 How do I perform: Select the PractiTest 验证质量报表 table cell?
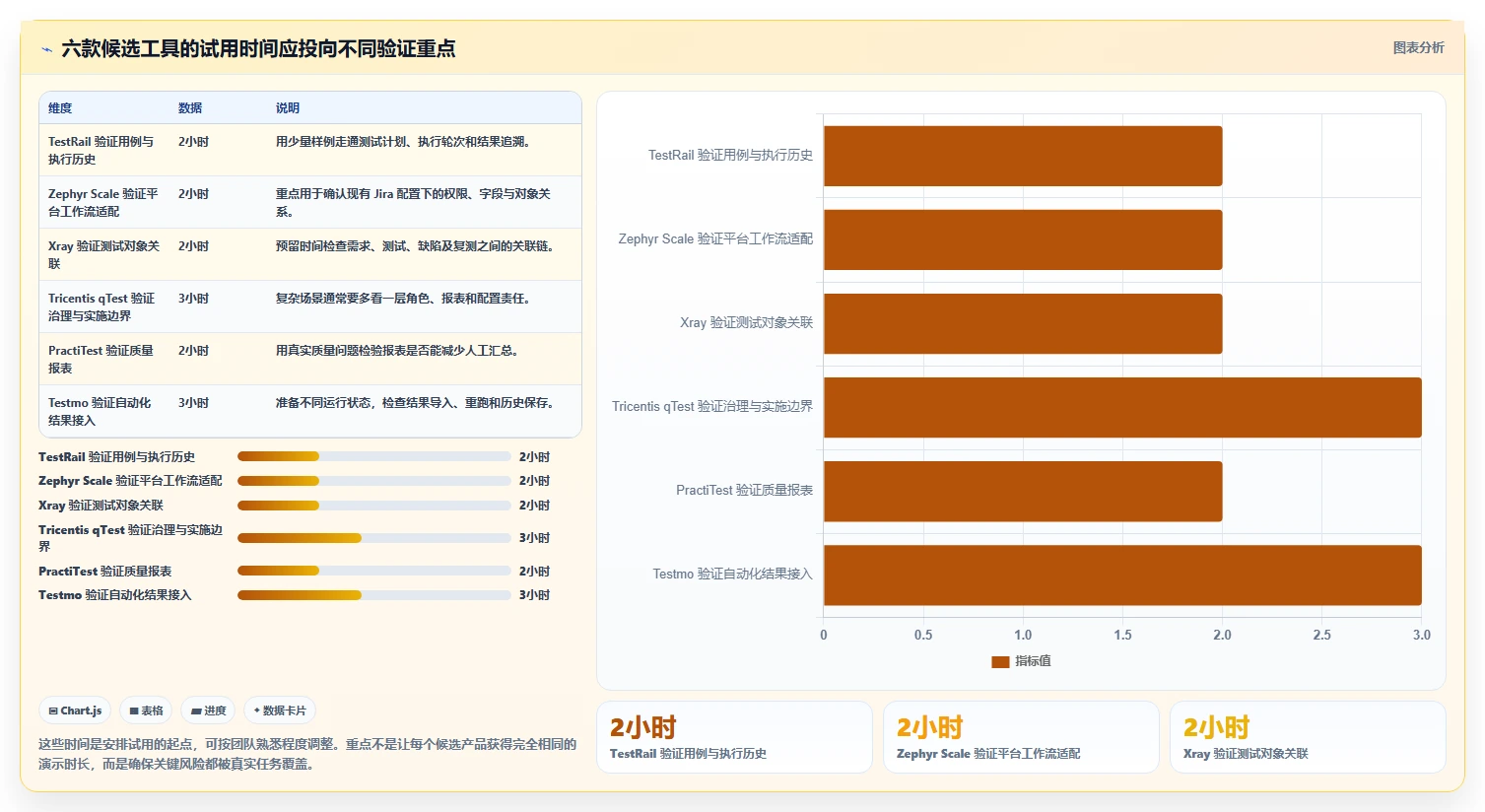103,359
